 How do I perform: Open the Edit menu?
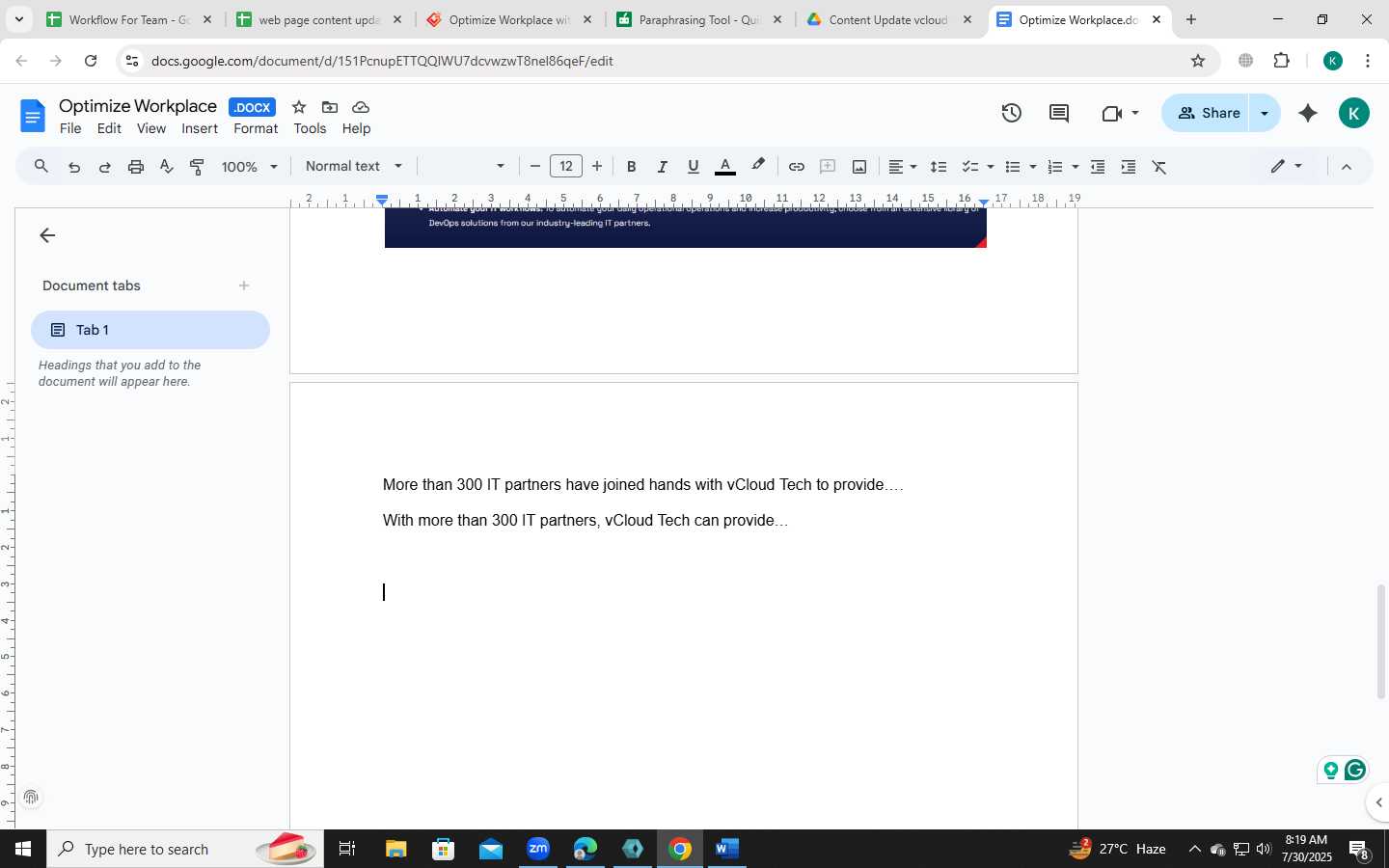109,129
